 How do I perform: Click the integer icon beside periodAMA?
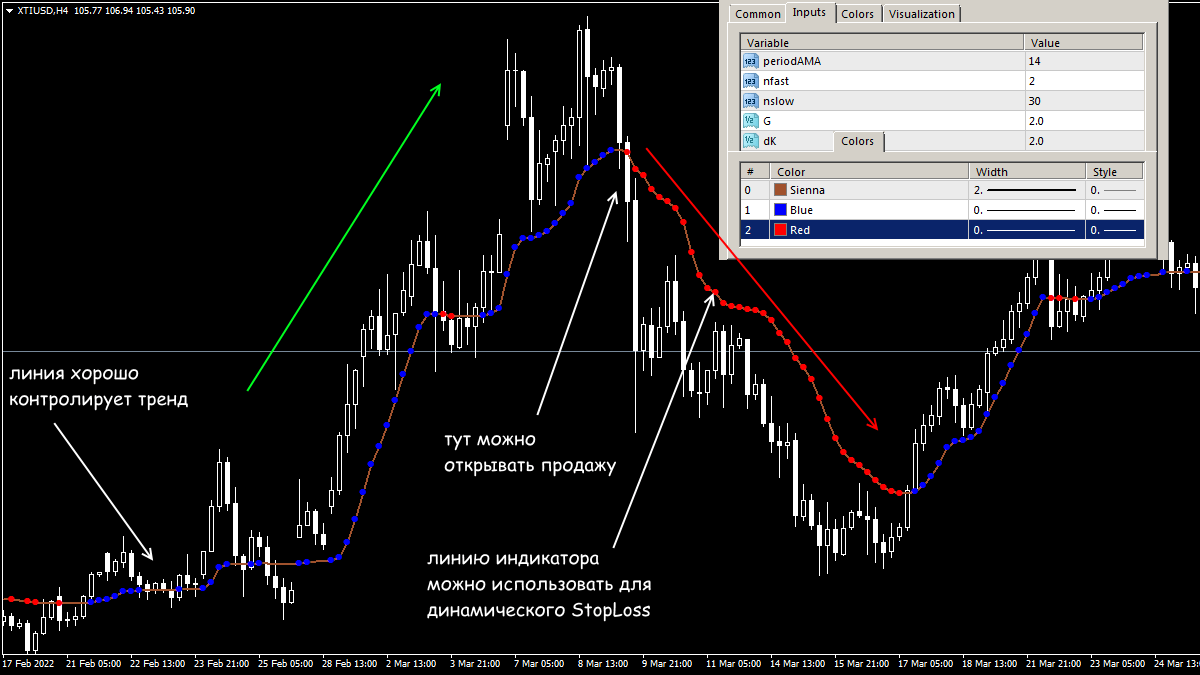pyautogui.click(x=750, y=61)
